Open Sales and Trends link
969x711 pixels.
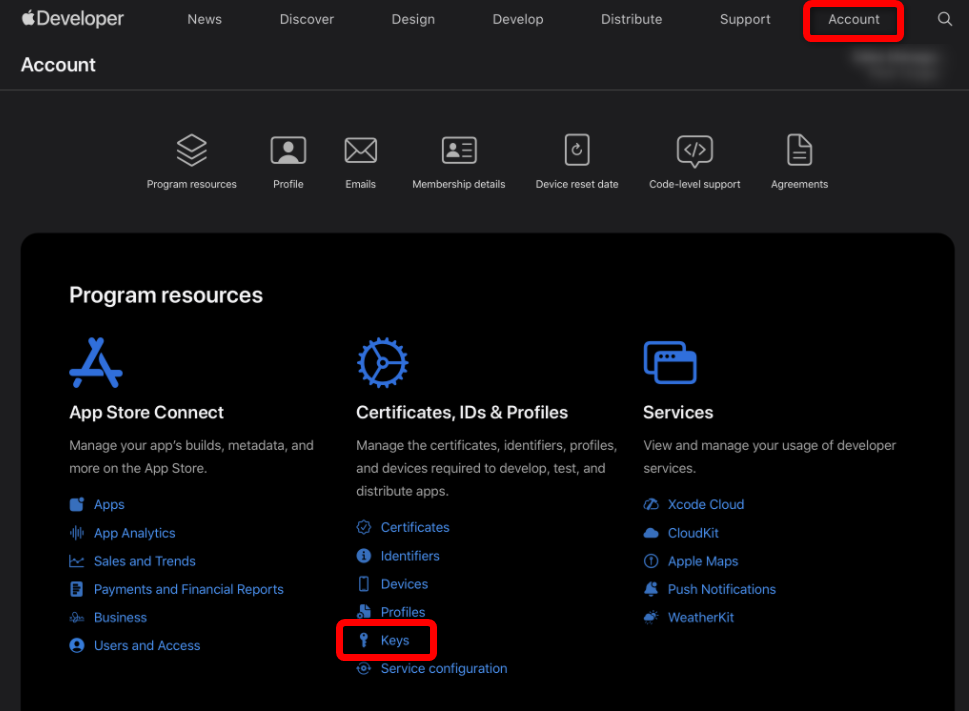(x=145, y=561)
